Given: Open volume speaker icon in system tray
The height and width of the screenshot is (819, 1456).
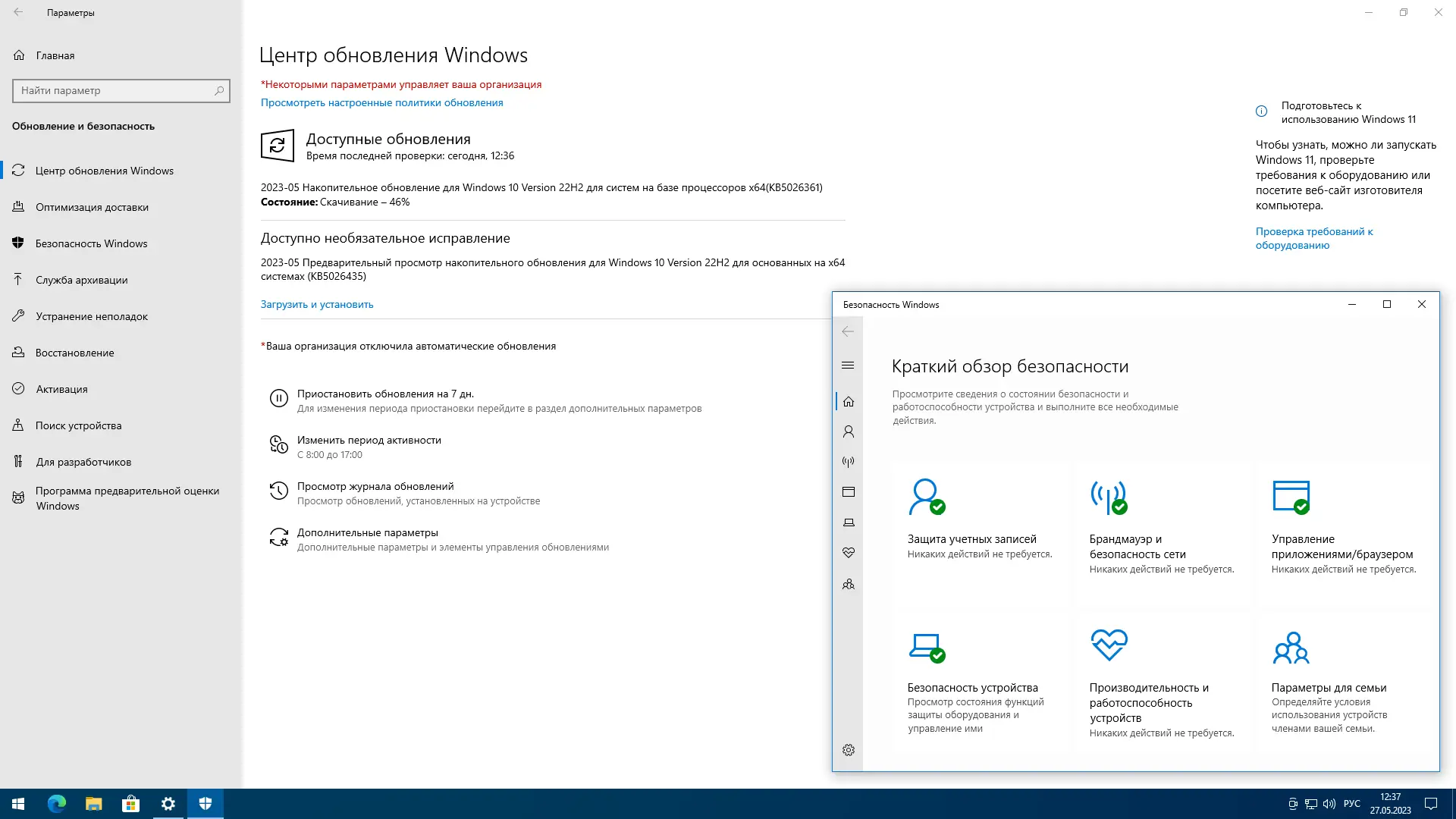Looking at the screenshot, I should pyautogui.click(x=1329, y=803).
